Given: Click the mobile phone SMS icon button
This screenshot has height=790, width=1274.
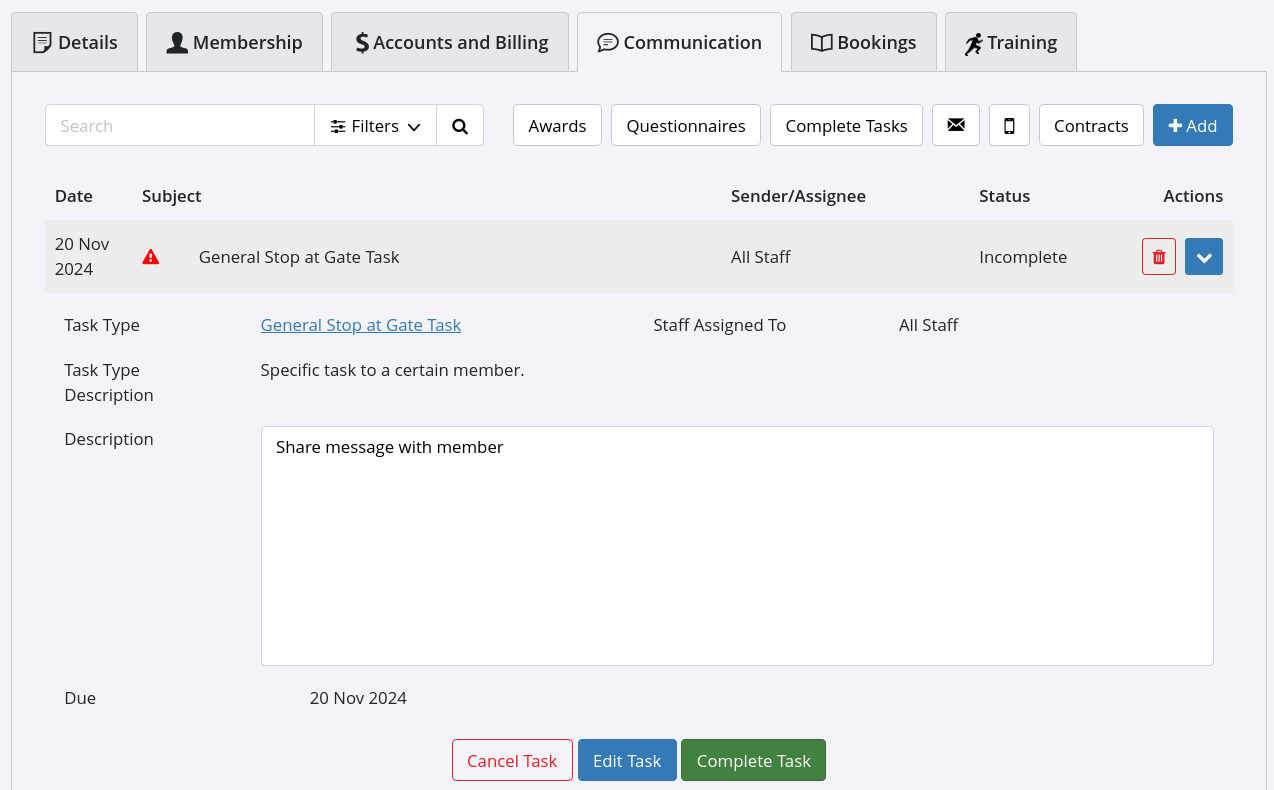Looking at the screenshot, I should (x=1009, y=125).
